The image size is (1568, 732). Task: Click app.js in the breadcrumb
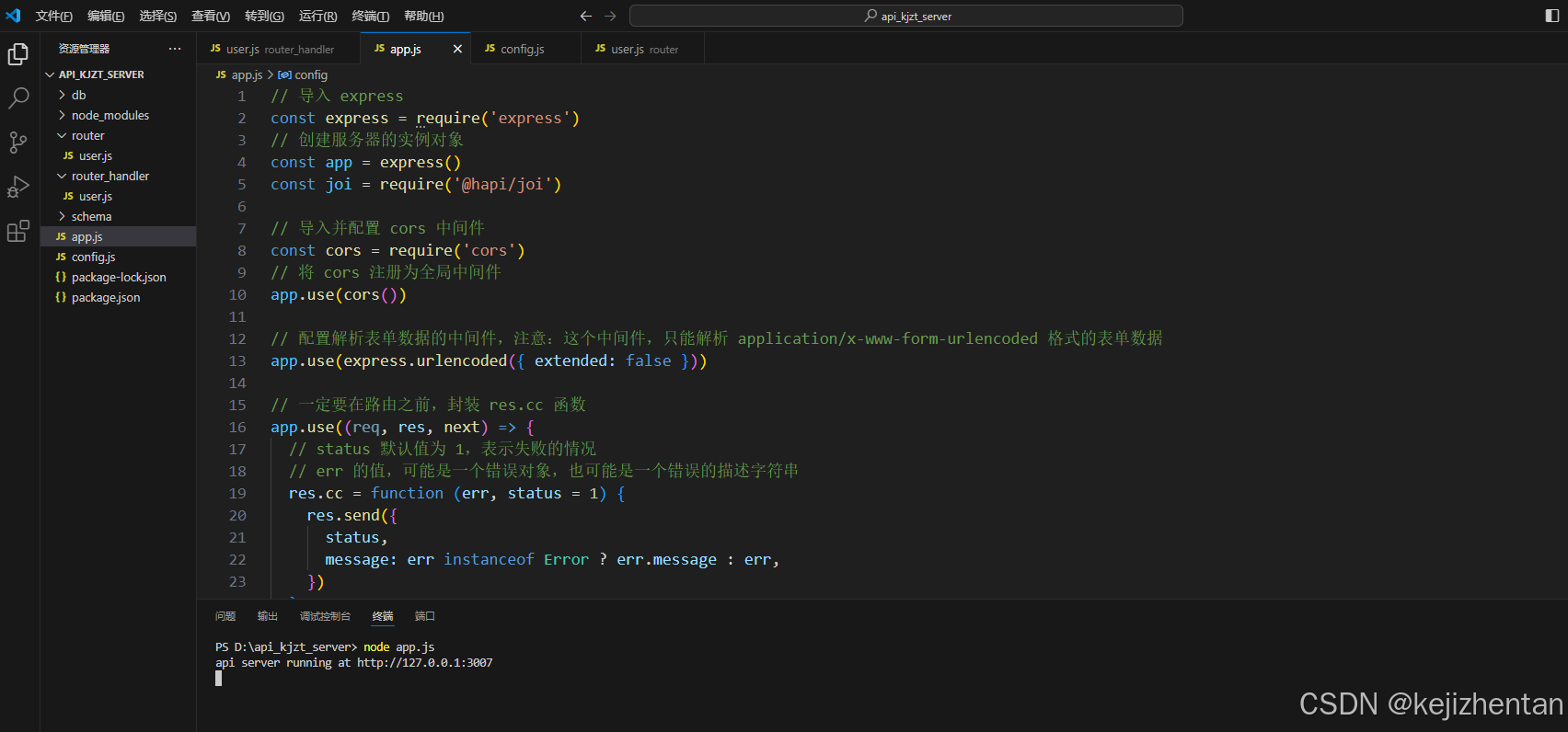(247, 75)
